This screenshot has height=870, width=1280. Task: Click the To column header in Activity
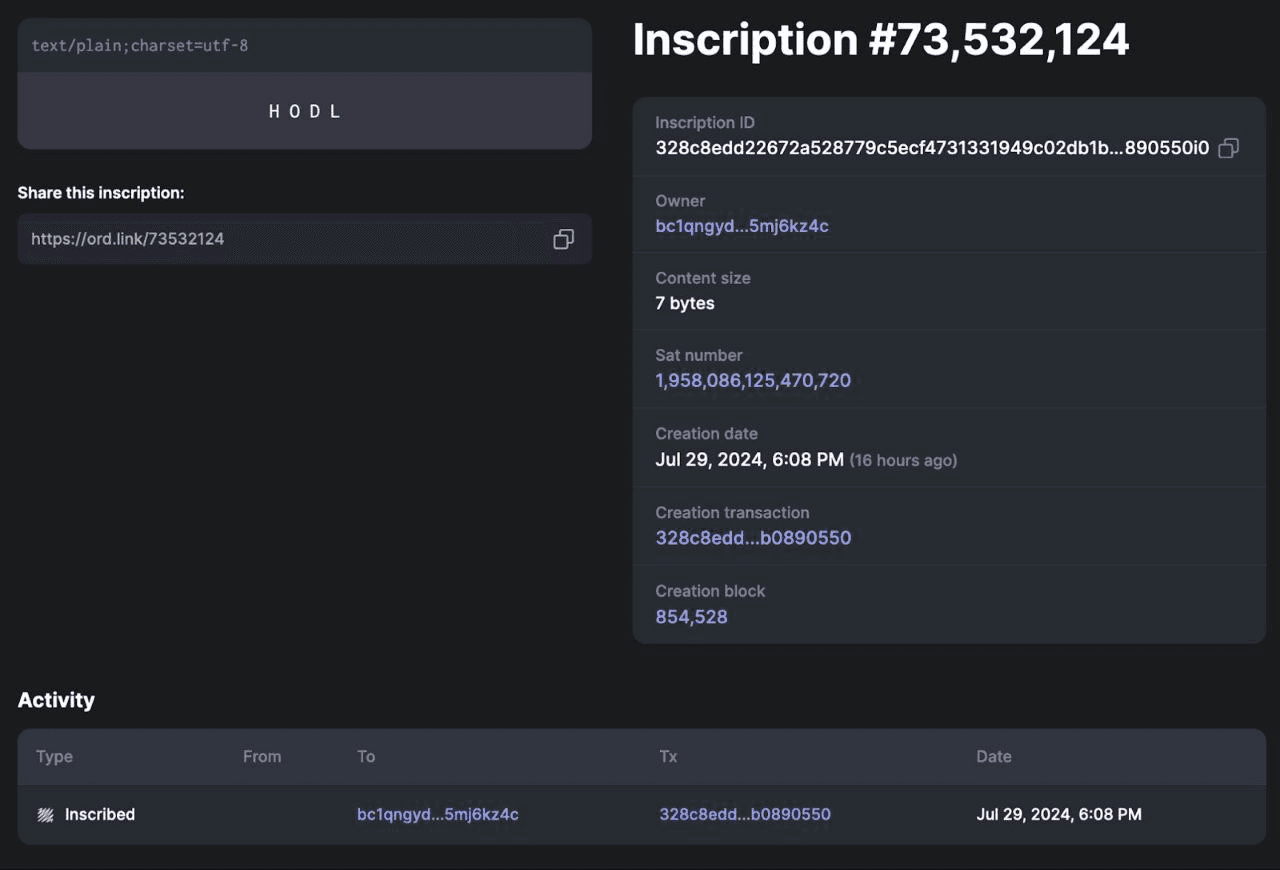366,757
